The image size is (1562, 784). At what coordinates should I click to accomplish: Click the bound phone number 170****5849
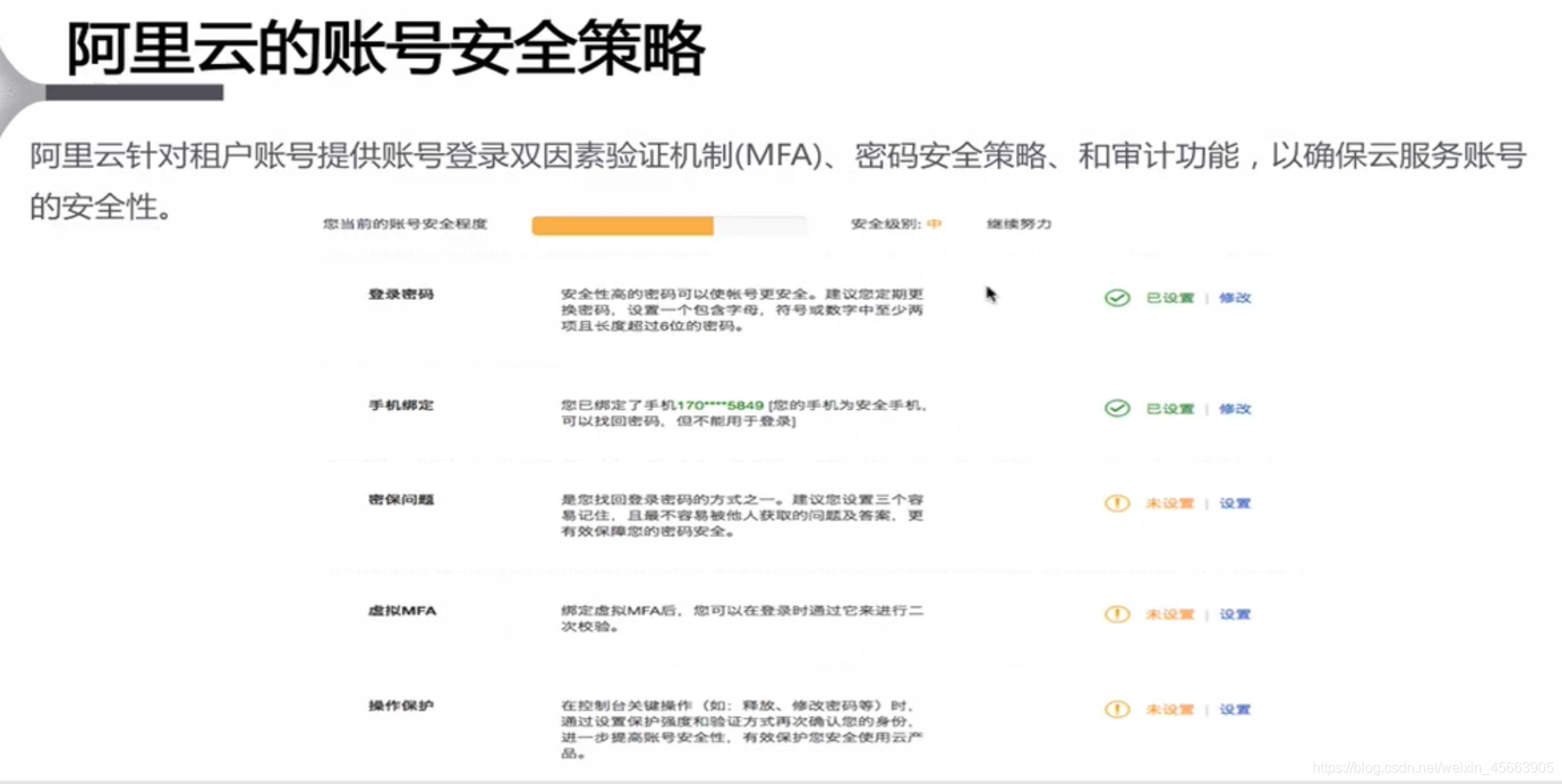(720, 406)
